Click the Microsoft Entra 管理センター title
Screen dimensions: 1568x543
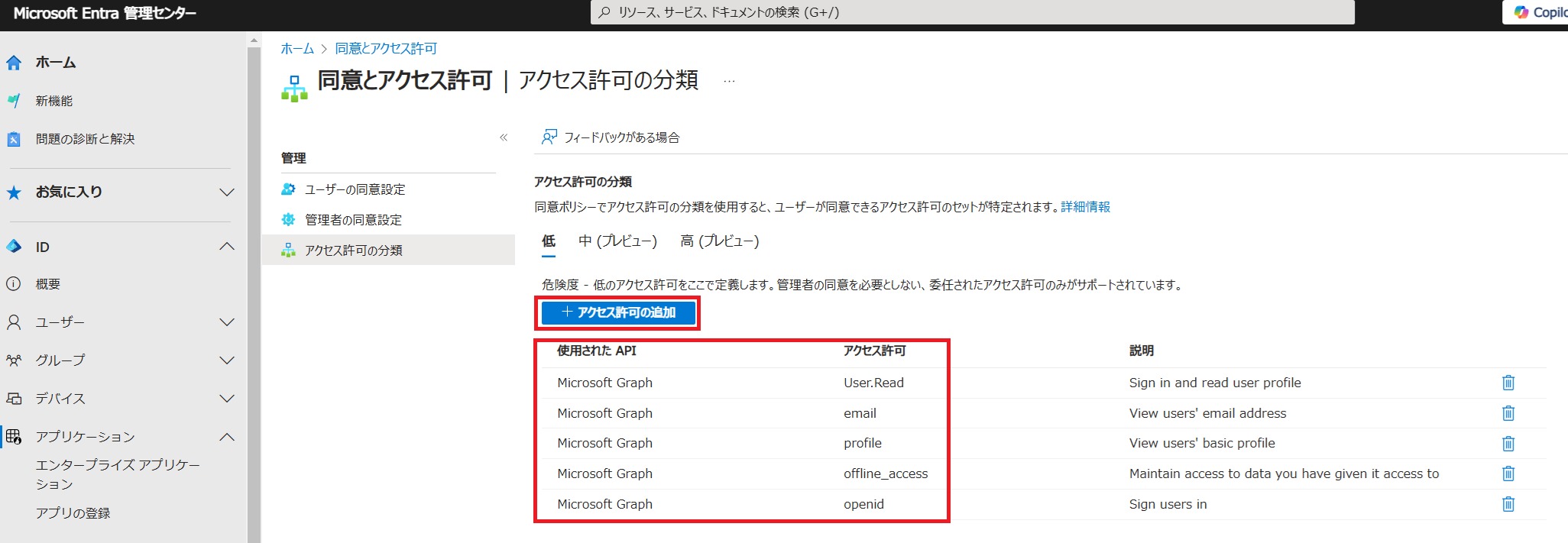click(105, 13)
